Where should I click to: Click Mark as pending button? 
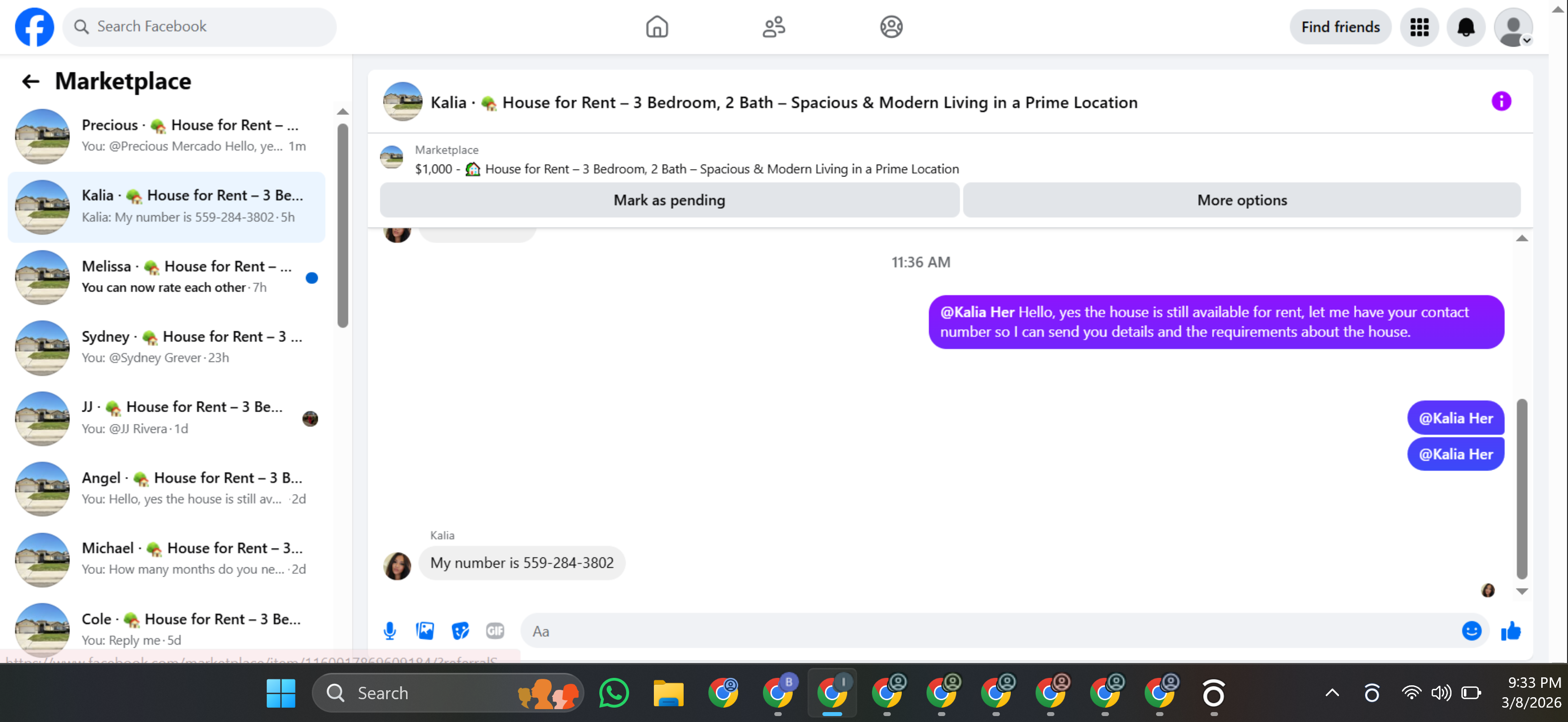coord(669,200)
